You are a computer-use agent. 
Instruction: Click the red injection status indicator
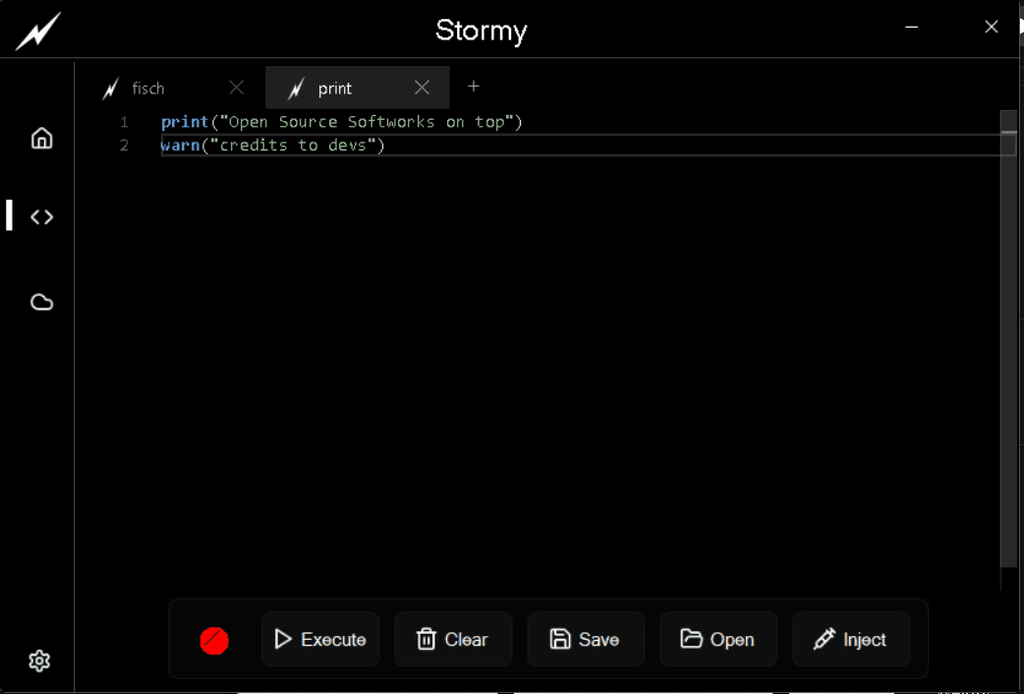[x=214, y=640]
